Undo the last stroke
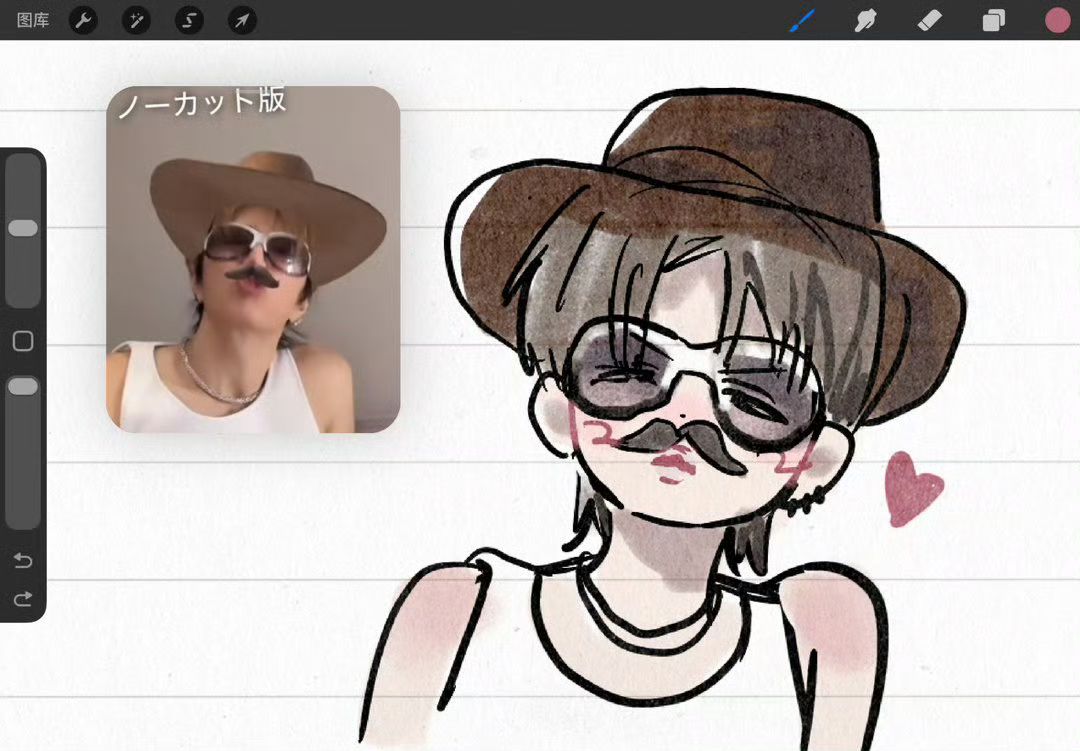The image size is (1080, 751). tap(23, 560)
